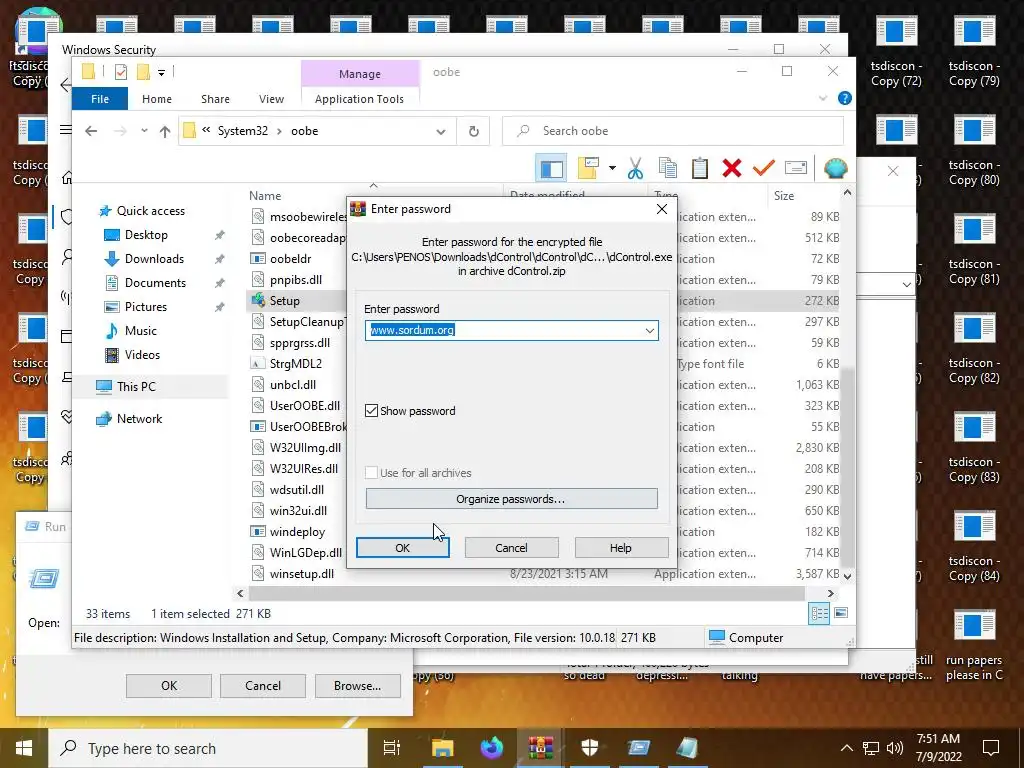1024x768 pixels.
Task: Select Downloads in Quick access
Action: (x=154, y=259)
